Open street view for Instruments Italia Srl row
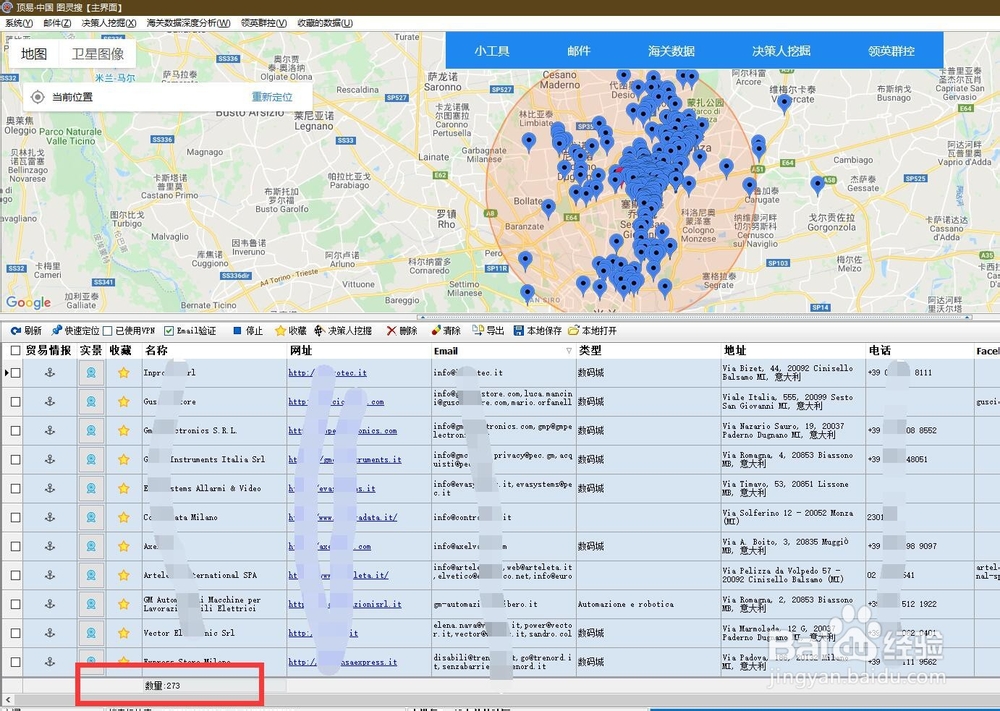 coord(91,459)
